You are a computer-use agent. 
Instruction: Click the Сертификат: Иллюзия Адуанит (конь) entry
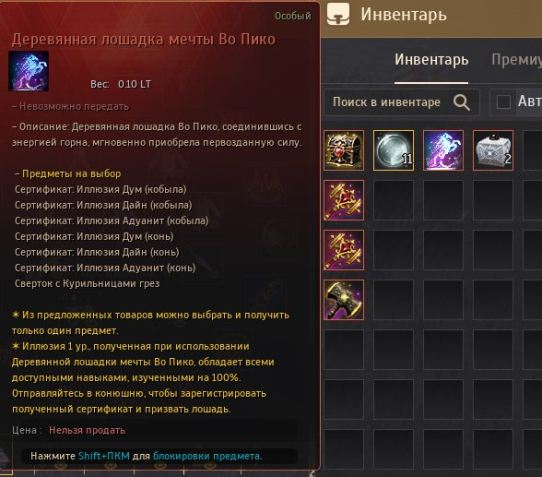(105, 268)
